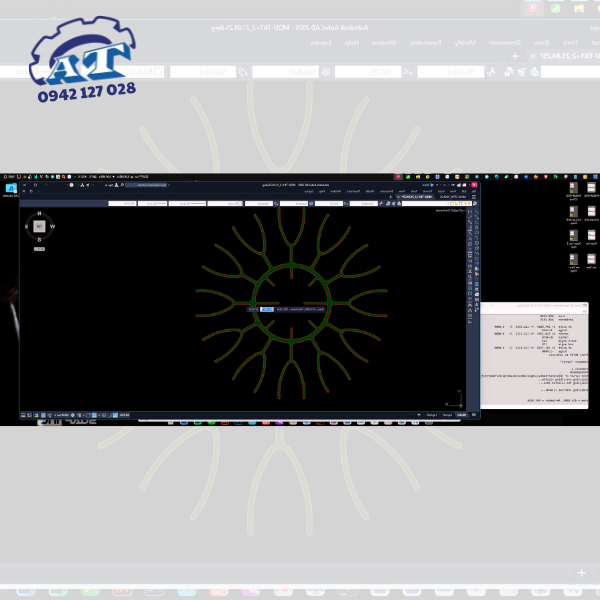Image resolution: width=600 pixels, height=600 pixels.
Task: Click the red AutoCAD application logo icon
Action: (x=474, y=185)
